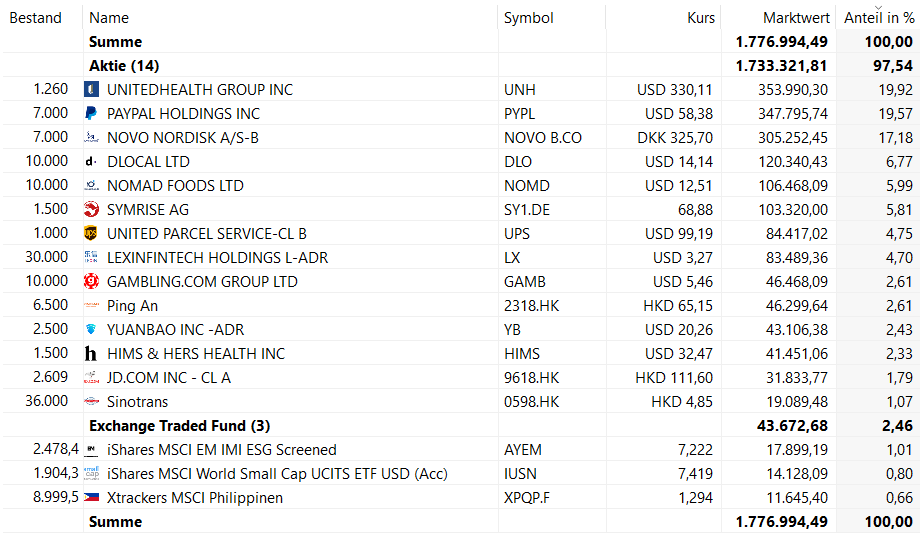
Task: Open the DLOCAL LTD position name
Action: pos(148,162)
